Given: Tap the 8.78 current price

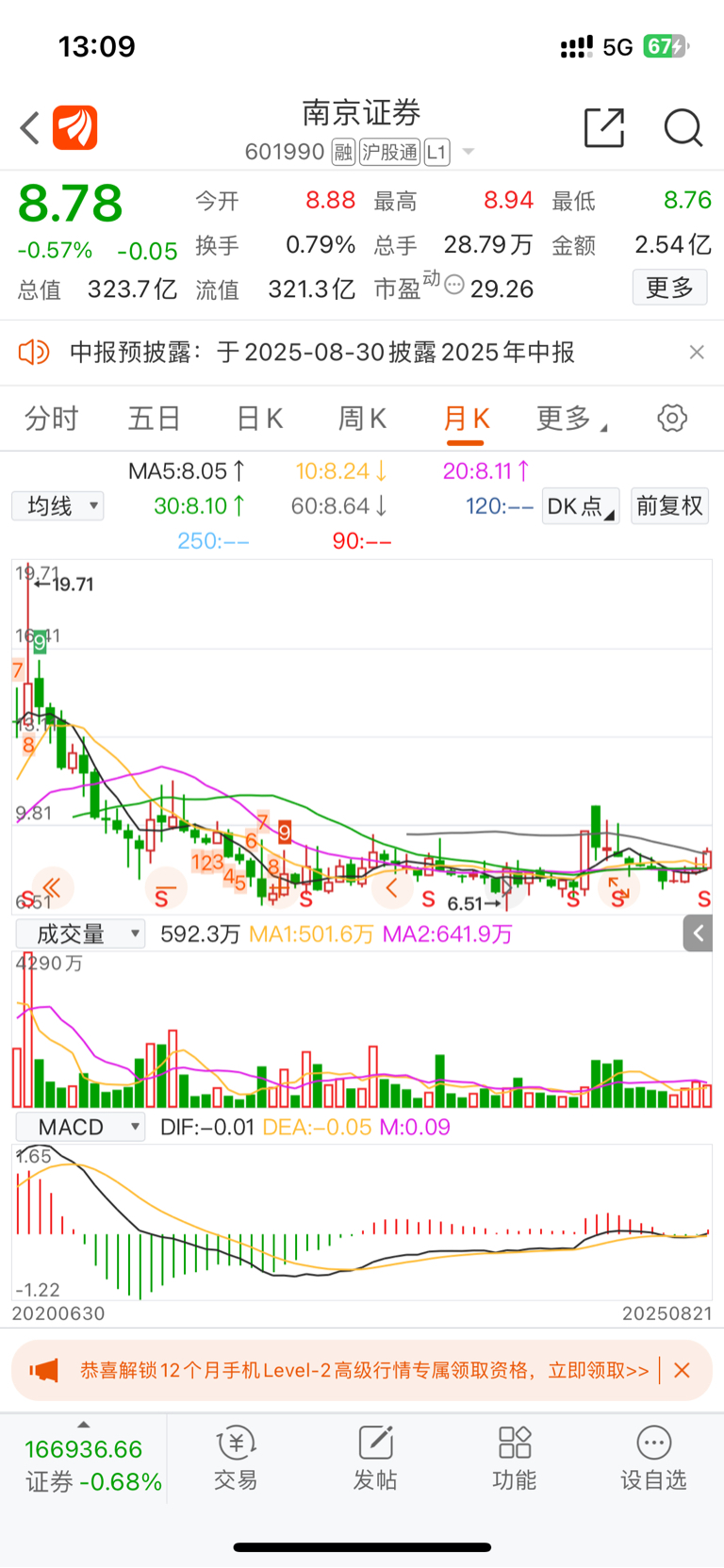Looking at the screenshot, I should click(x=71, y=203).
